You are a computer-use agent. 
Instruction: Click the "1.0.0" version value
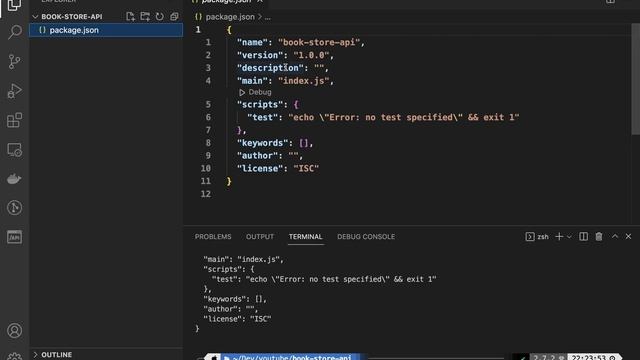[311, 55]
